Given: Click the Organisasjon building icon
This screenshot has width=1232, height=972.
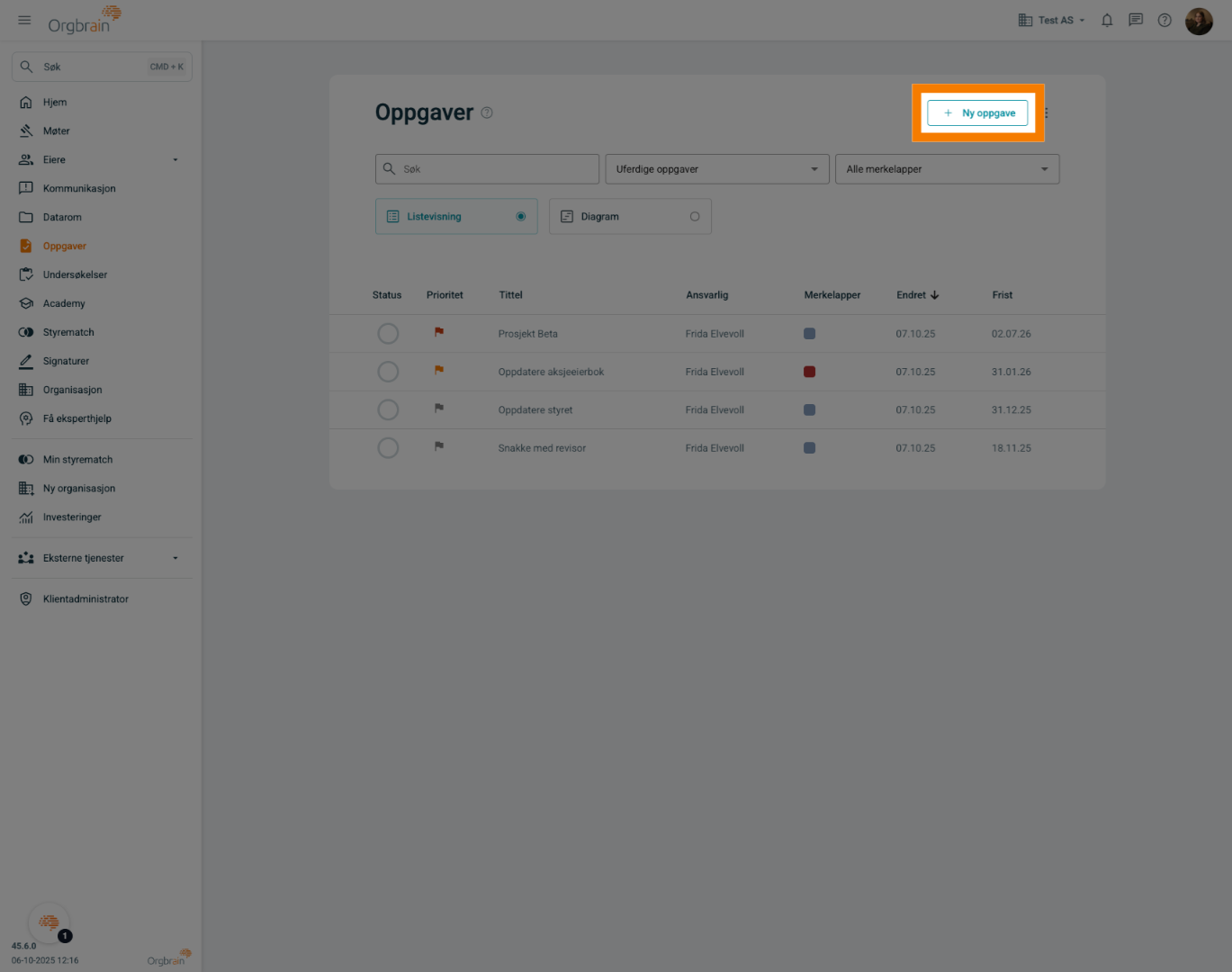Looking at the screenshot, I should (x=26, y=391).
